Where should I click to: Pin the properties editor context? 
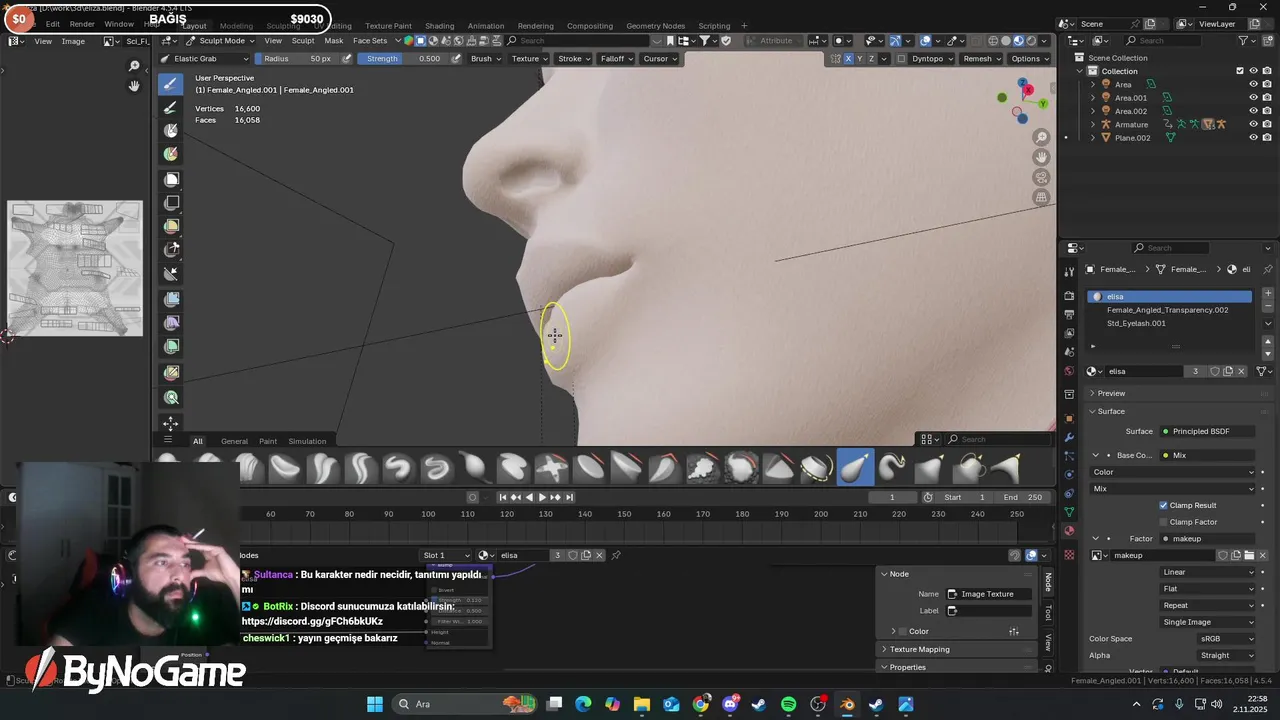(x=1268, y=269)
